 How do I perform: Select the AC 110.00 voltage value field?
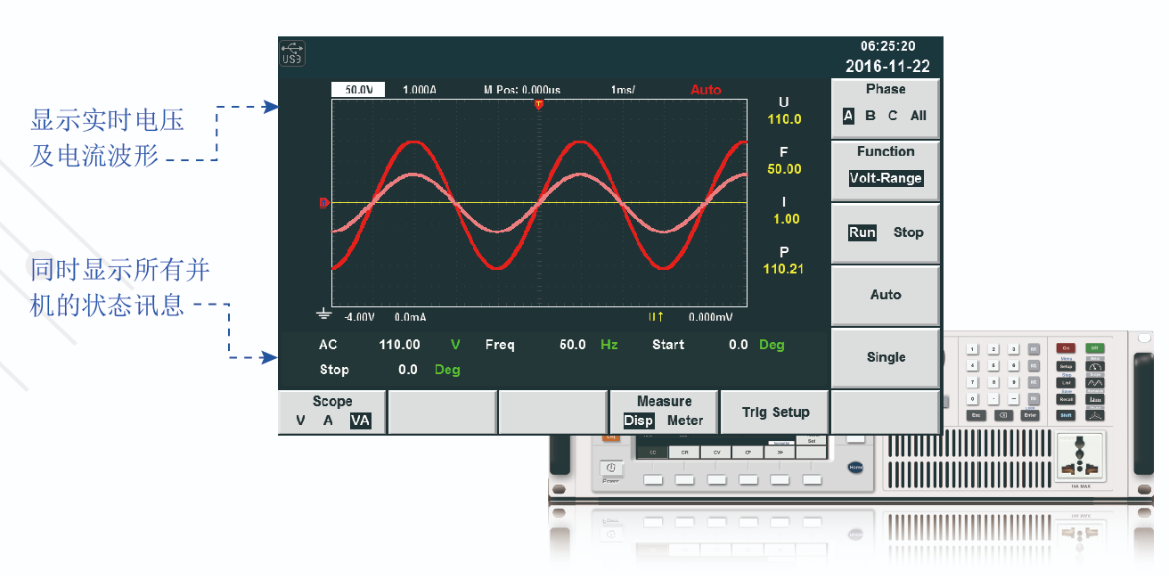click(399, 345)
